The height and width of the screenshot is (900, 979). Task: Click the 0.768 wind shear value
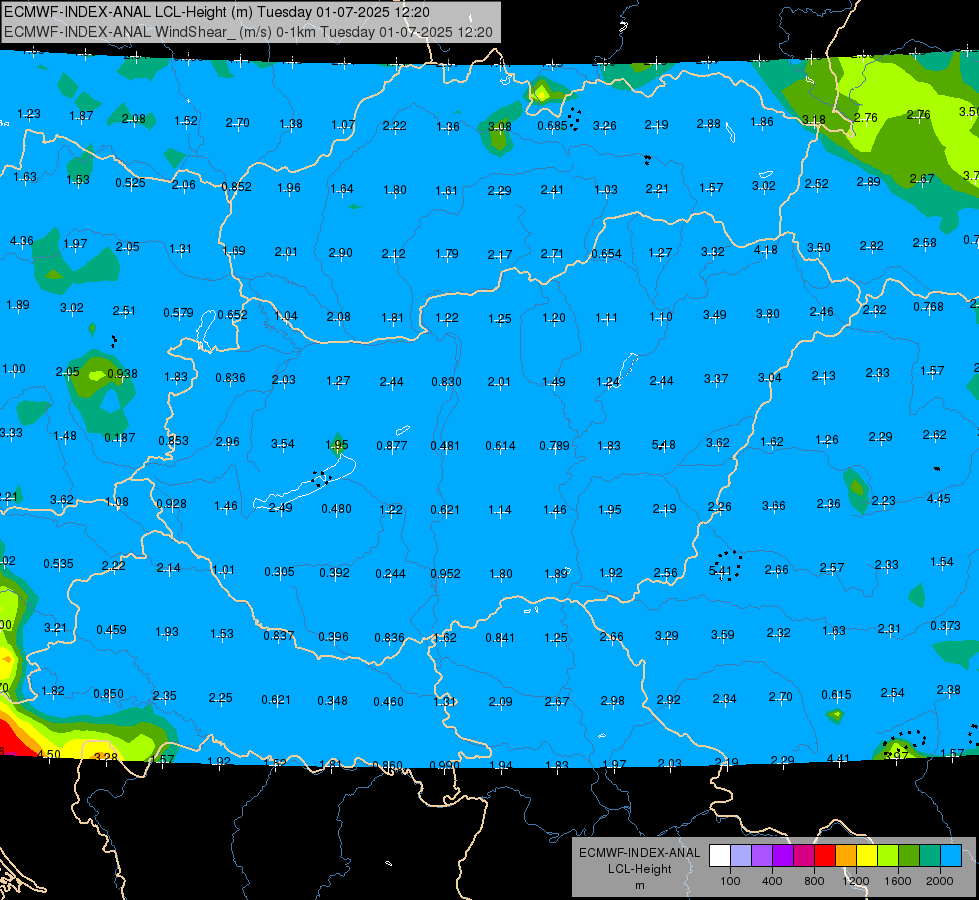[x=928, y=307]
